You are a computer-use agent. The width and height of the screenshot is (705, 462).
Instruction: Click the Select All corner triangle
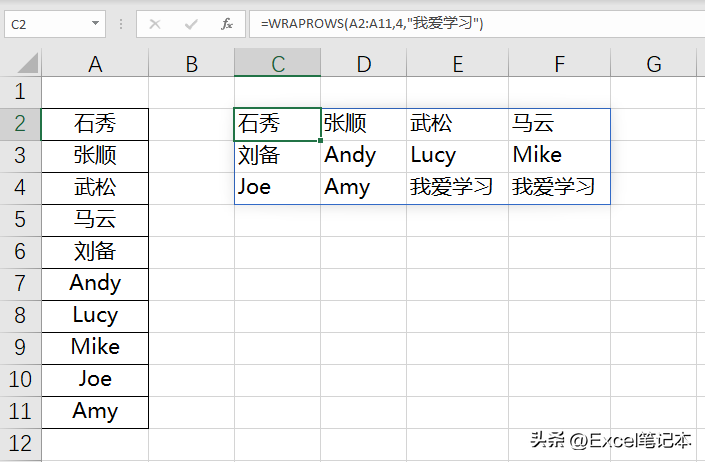[28, 62]
